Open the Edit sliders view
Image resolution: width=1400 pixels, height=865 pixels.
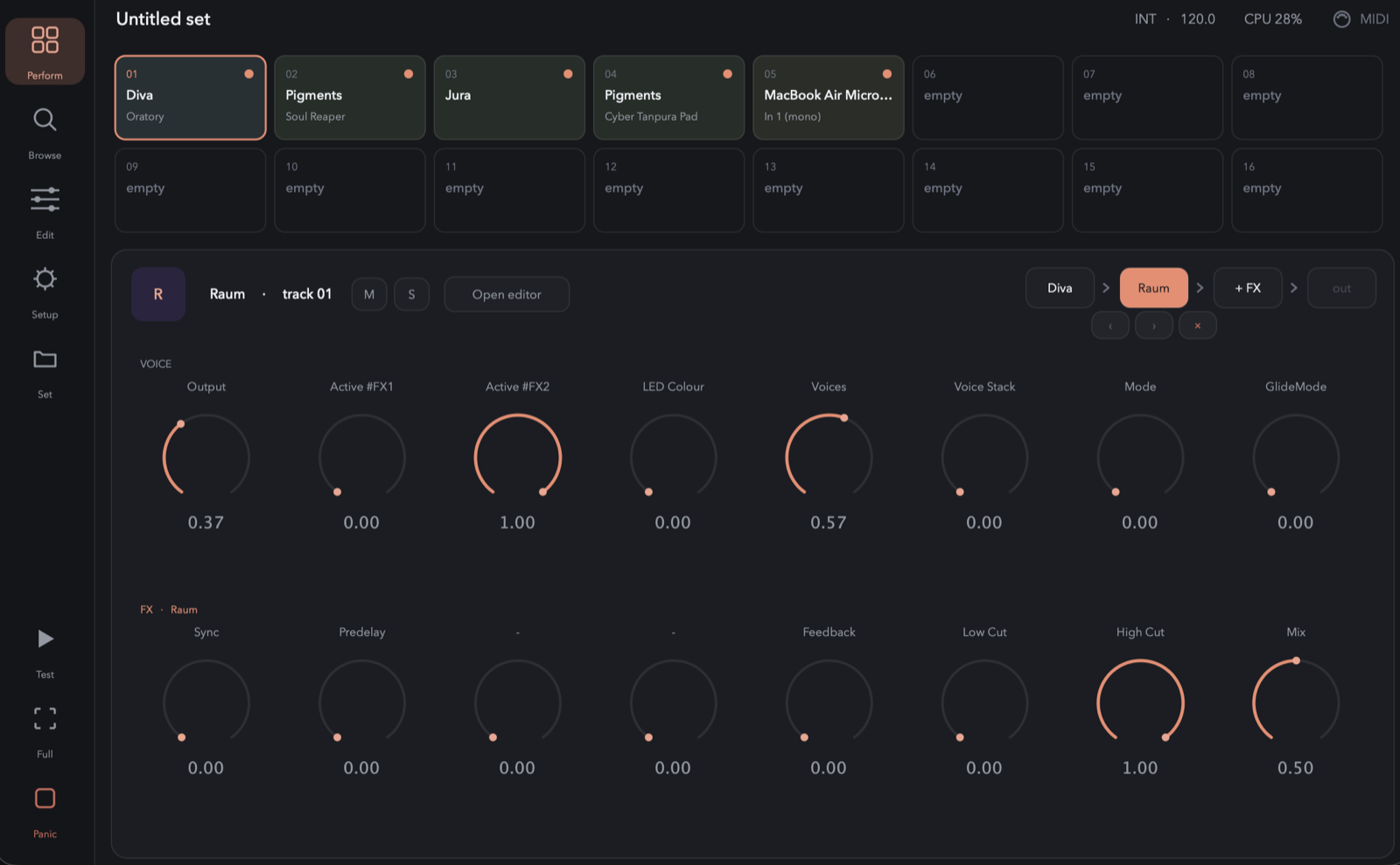tap(45, 213)
